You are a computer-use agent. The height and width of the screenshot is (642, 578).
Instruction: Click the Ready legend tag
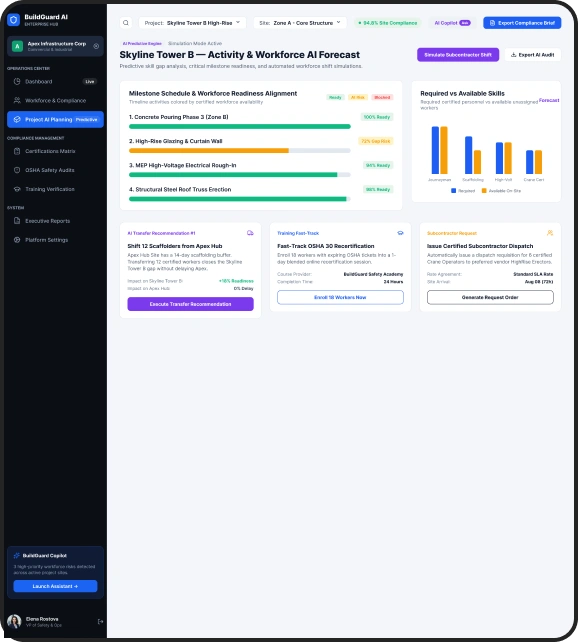point(335,97)
